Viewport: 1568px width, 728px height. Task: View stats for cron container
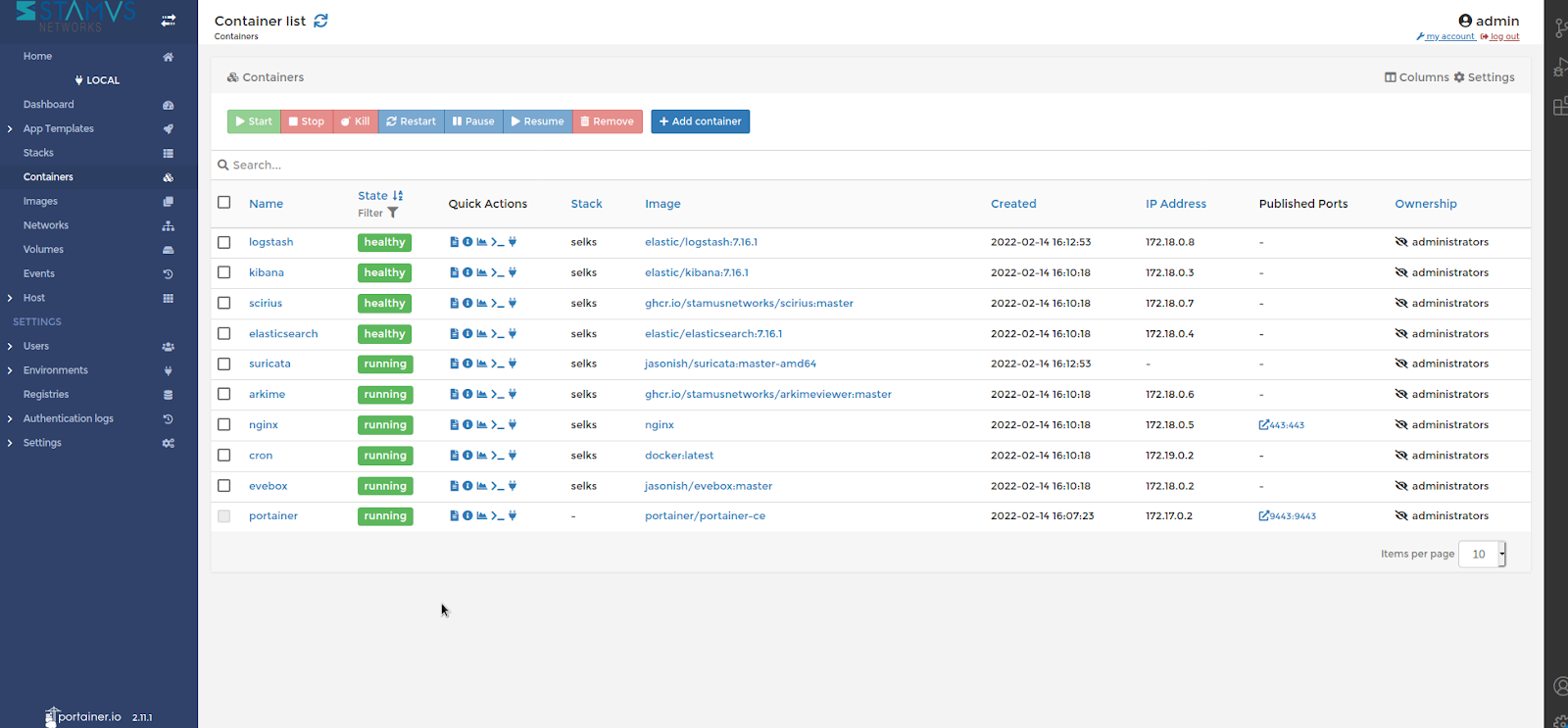click(x=482, y=455)
